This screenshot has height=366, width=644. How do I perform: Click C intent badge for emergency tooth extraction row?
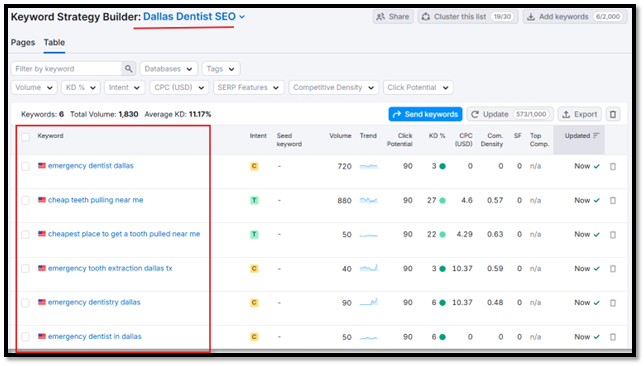coord(254,269)
